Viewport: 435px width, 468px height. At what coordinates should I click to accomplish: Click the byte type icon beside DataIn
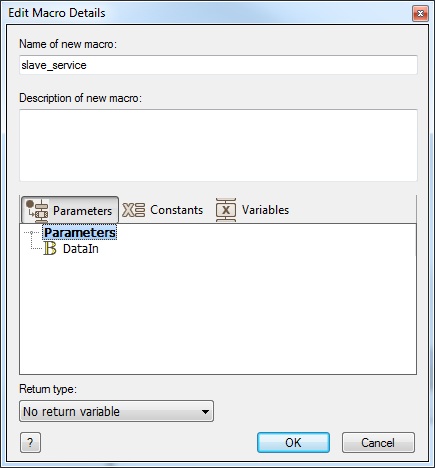point(50,249)
